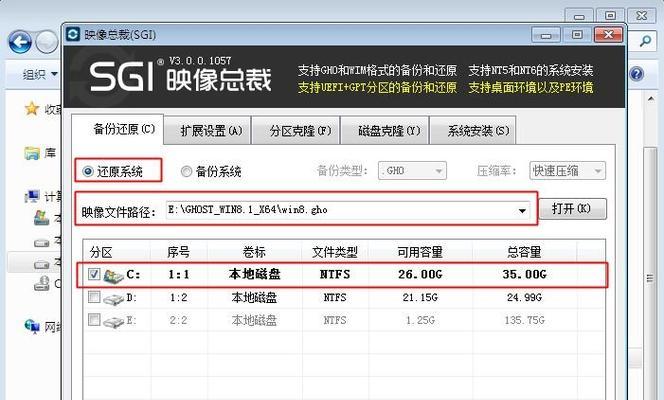Click the Explorer scrollbar up arrow
This screenshot has width=664, height=400.
(x=650, y=99)
